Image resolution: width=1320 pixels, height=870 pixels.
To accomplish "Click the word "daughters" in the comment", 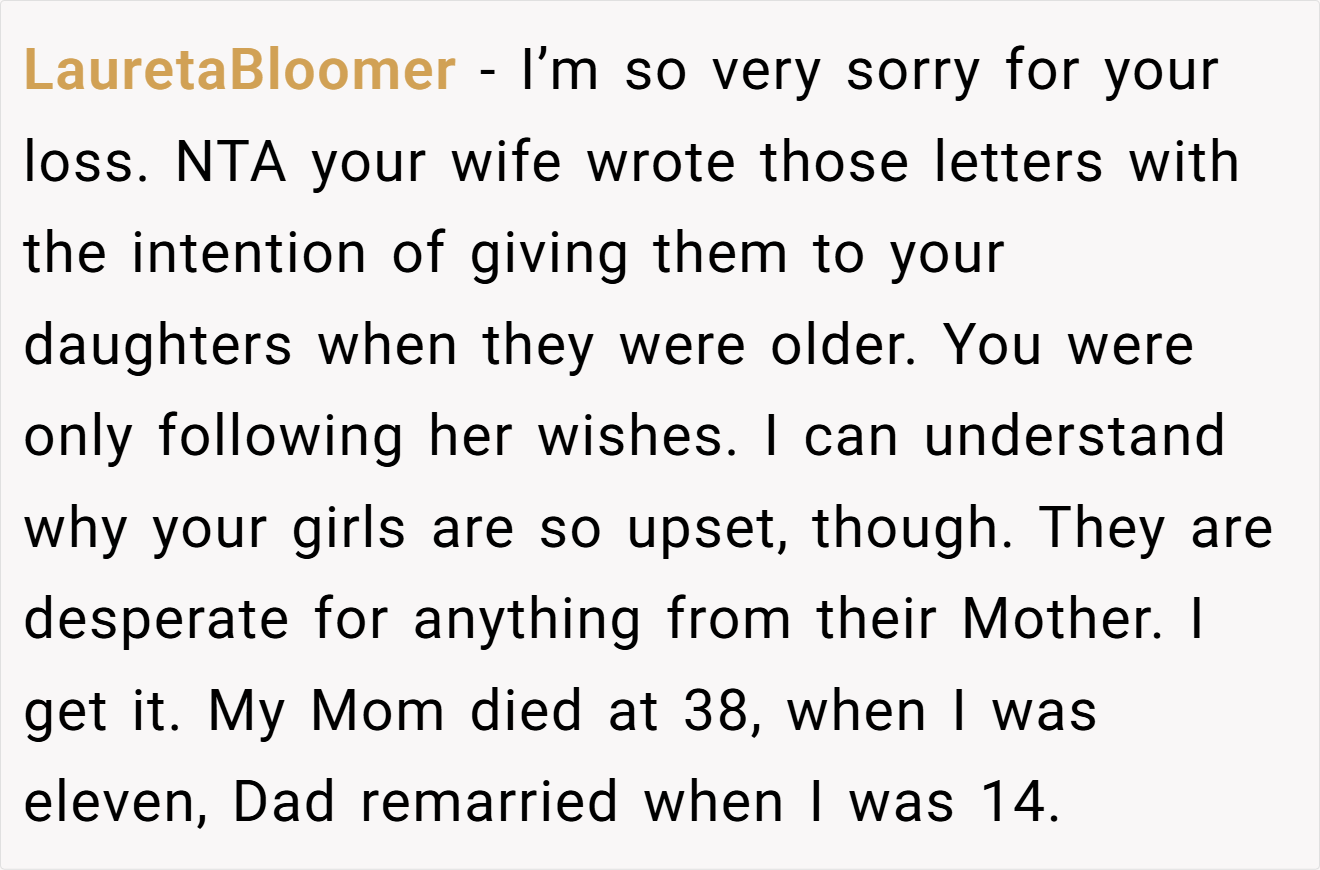I will [x=158, y=345].
